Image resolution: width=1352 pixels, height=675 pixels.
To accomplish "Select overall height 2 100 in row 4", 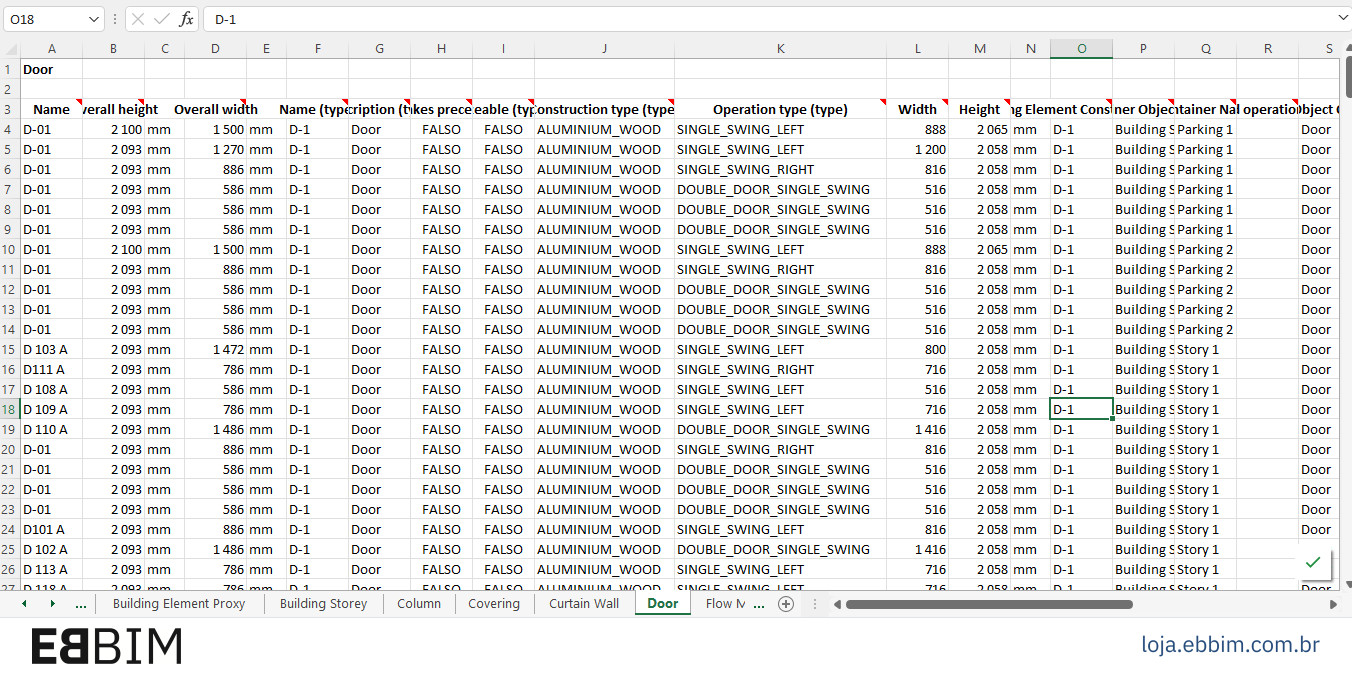I will [113, 129].
